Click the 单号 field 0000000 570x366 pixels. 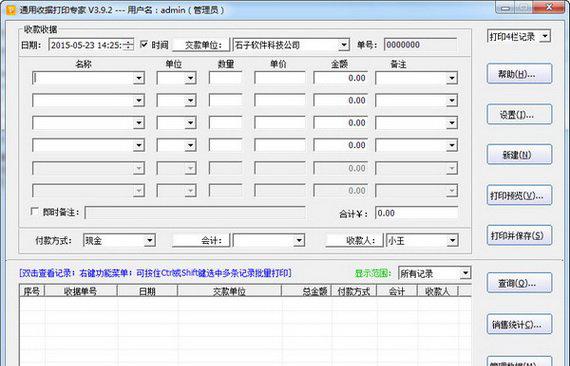420,45
